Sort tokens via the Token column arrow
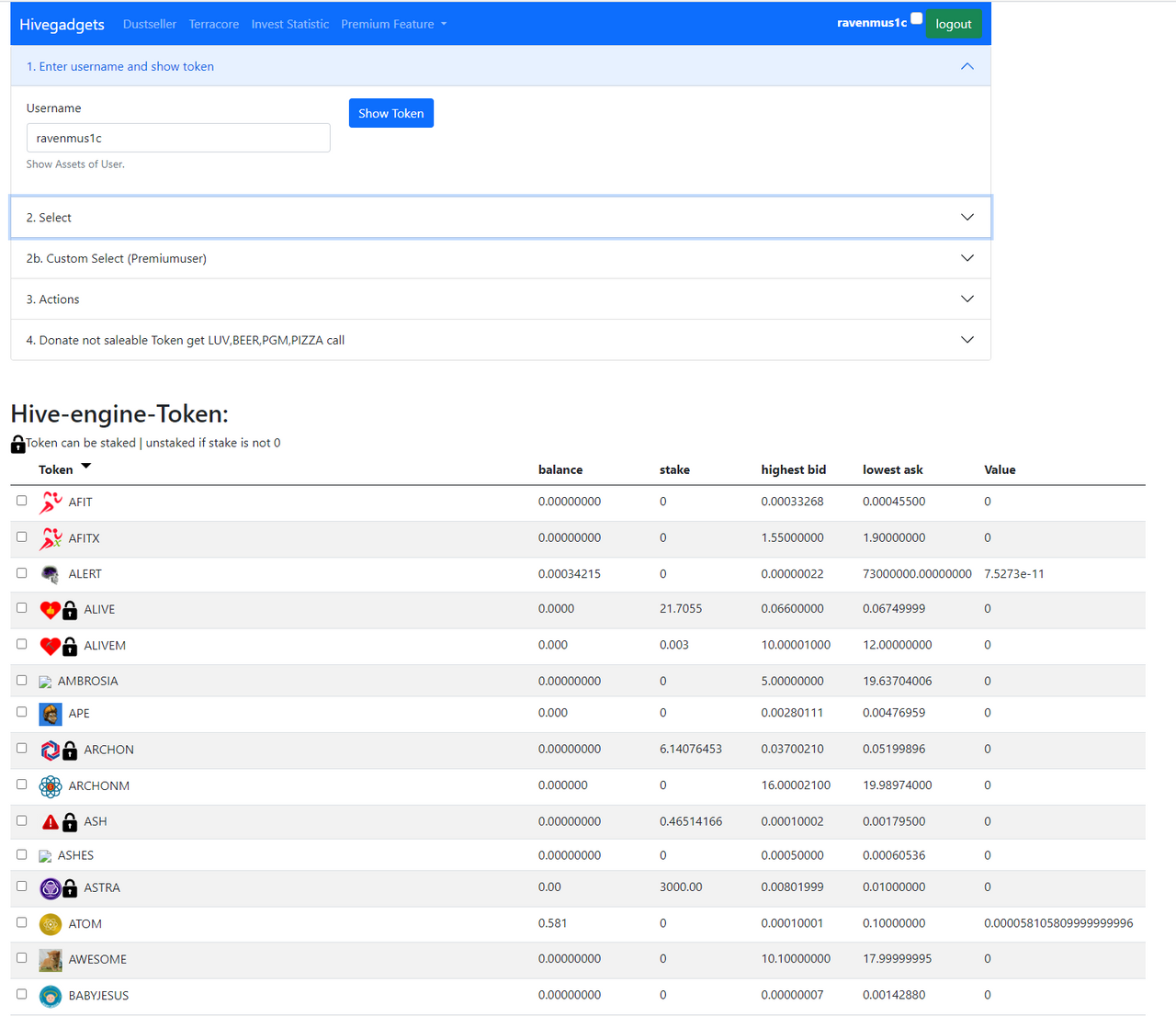 click(x=86, y=467)
